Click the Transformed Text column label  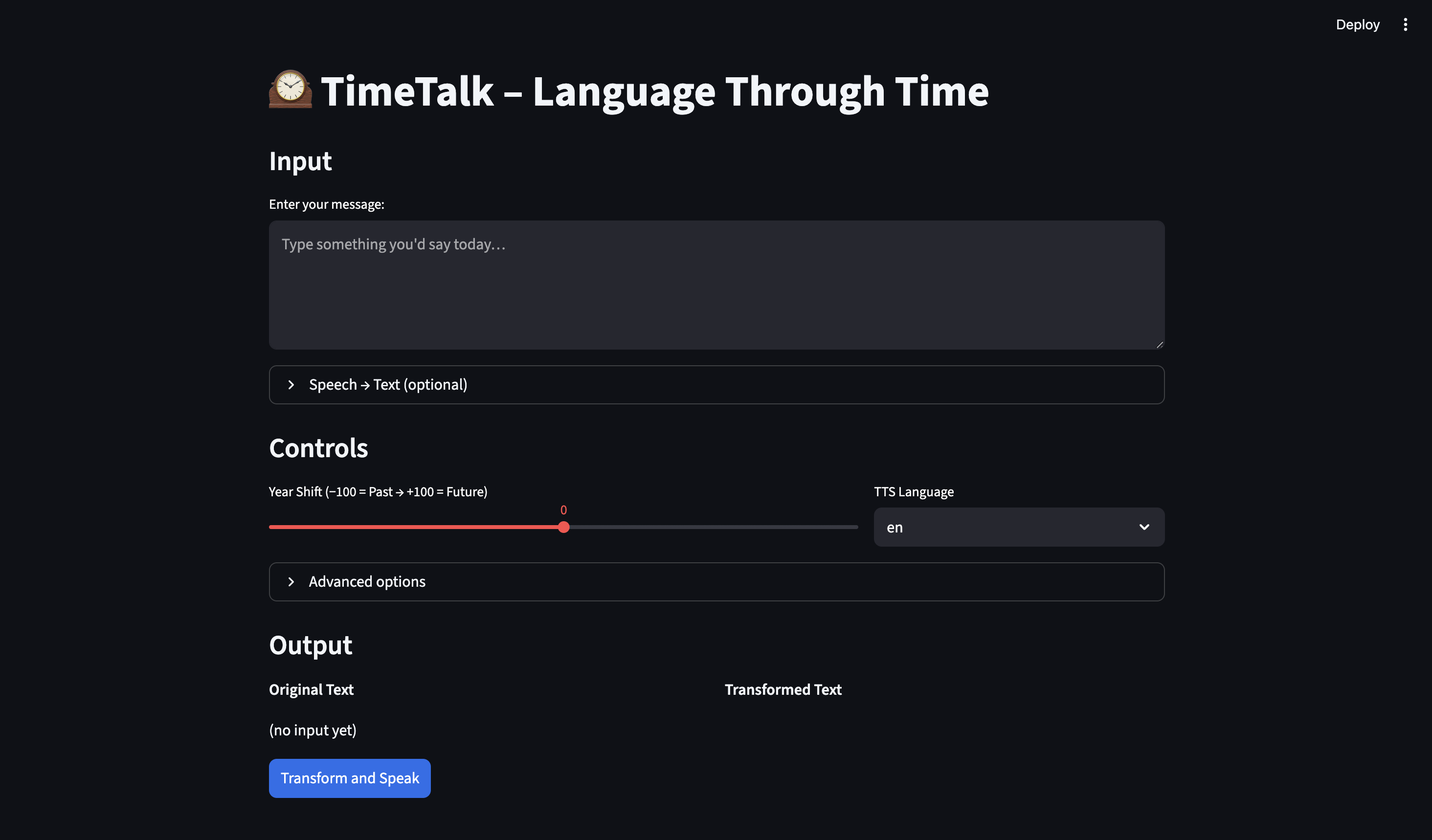pos(783,689)
